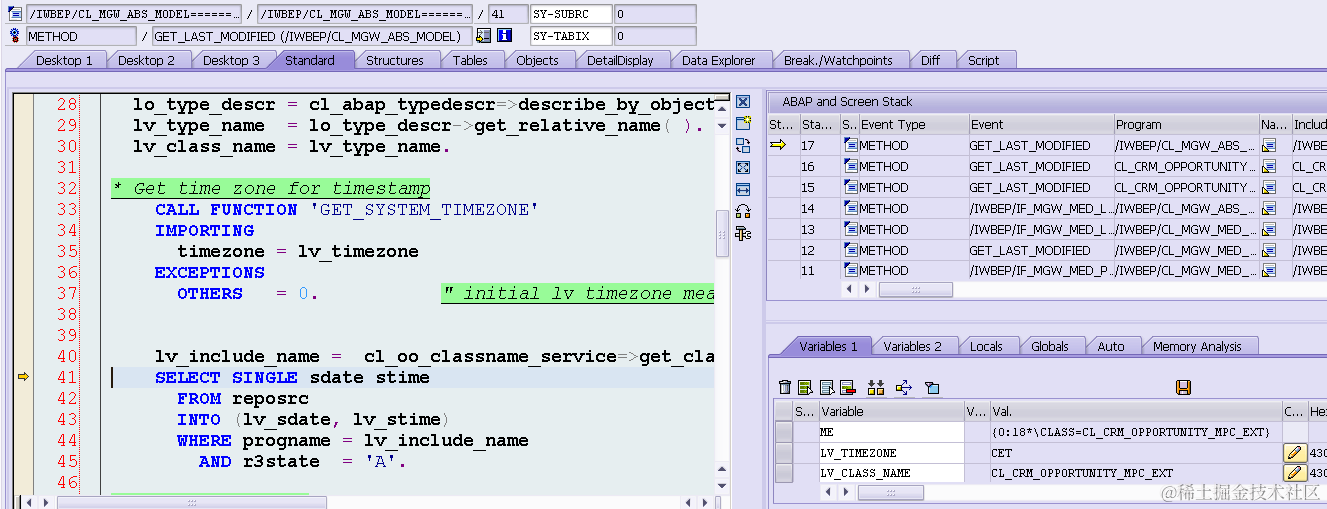Click the stack table scroll right arrow

(x=866, y=289)
